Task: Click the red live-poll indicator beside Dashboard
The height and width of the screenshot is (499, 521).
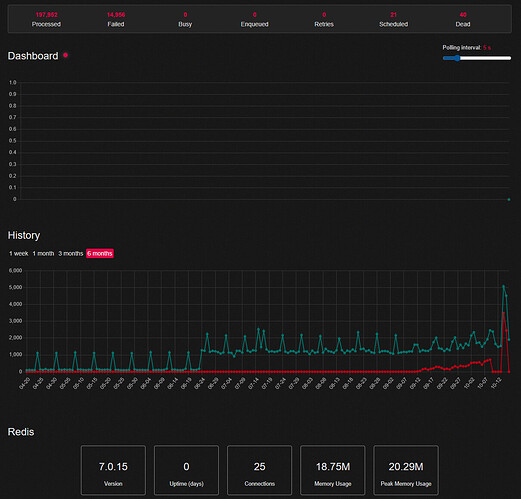Action: (66, 55)
